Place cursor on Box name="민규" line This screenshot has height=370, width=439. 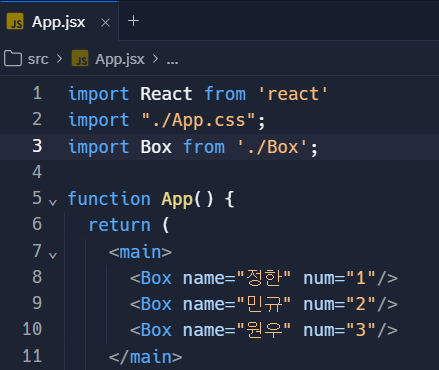coord(264,304)
